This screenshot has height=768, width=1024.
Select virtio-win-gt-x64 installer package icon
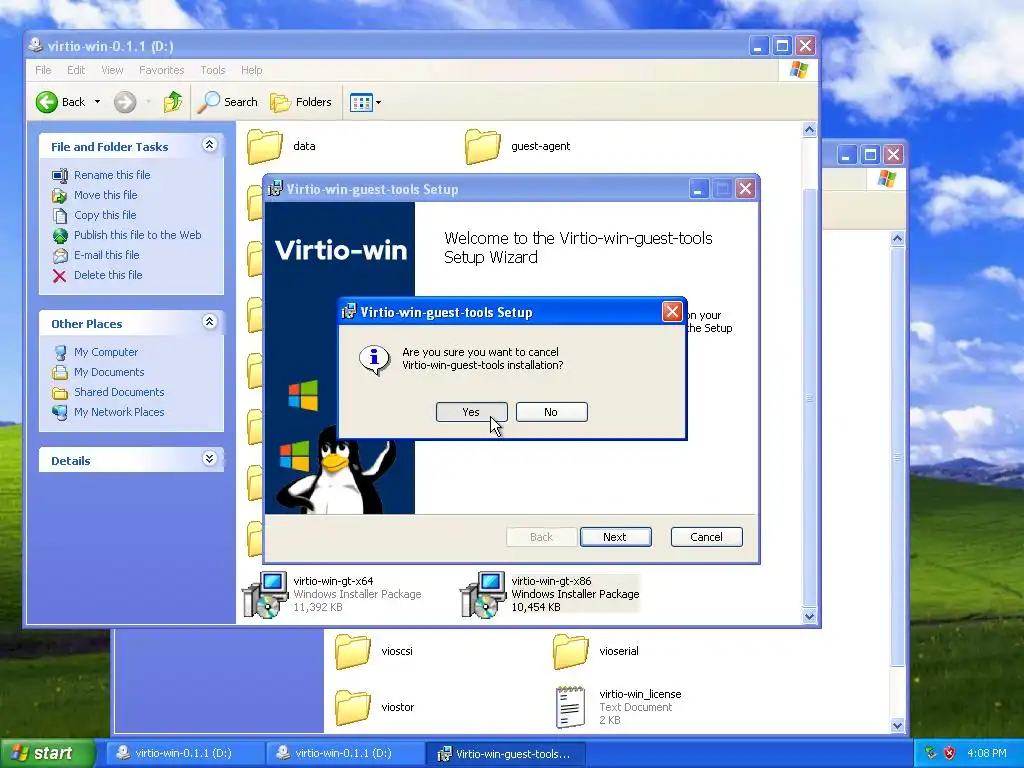click(265, 594)
